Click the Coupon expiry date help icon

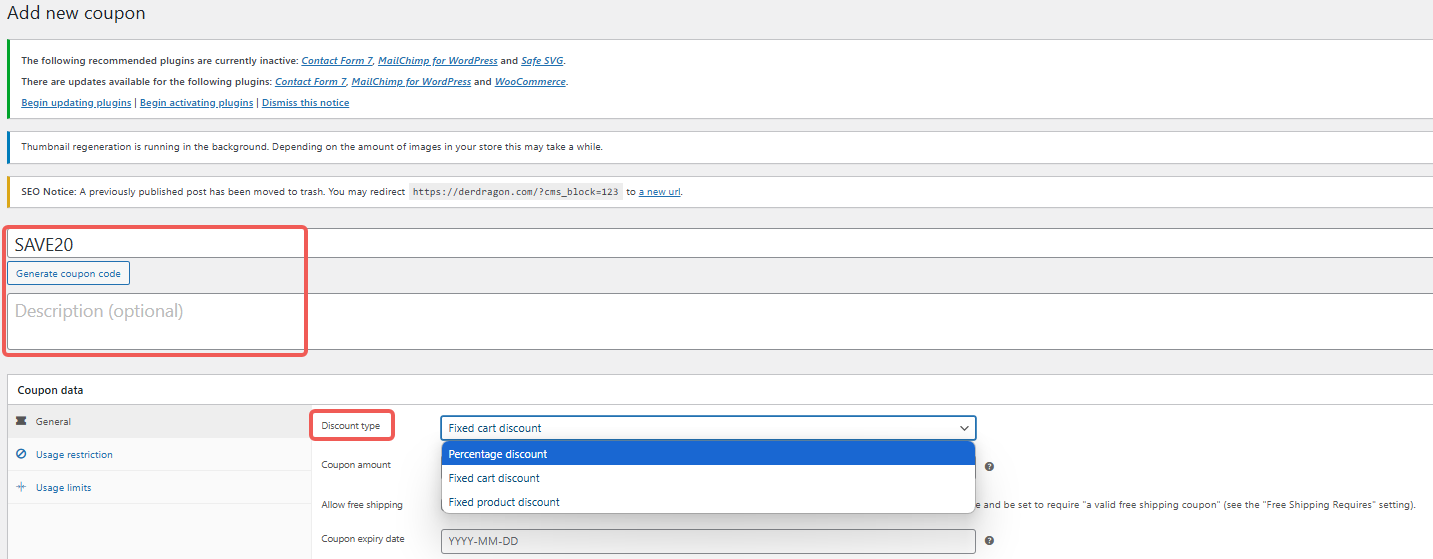coord(989,541)
